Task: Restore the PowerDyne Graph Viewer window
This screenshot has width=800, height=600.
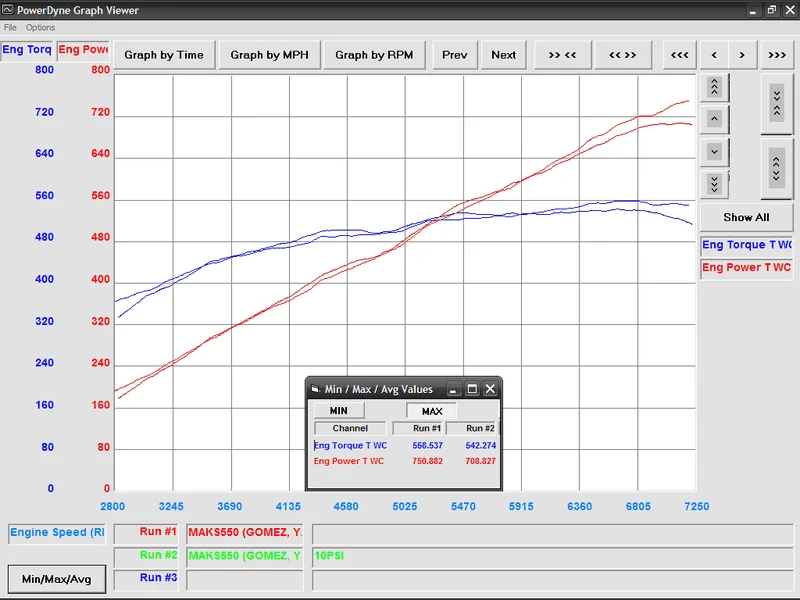Action: (x=772, y=10)
